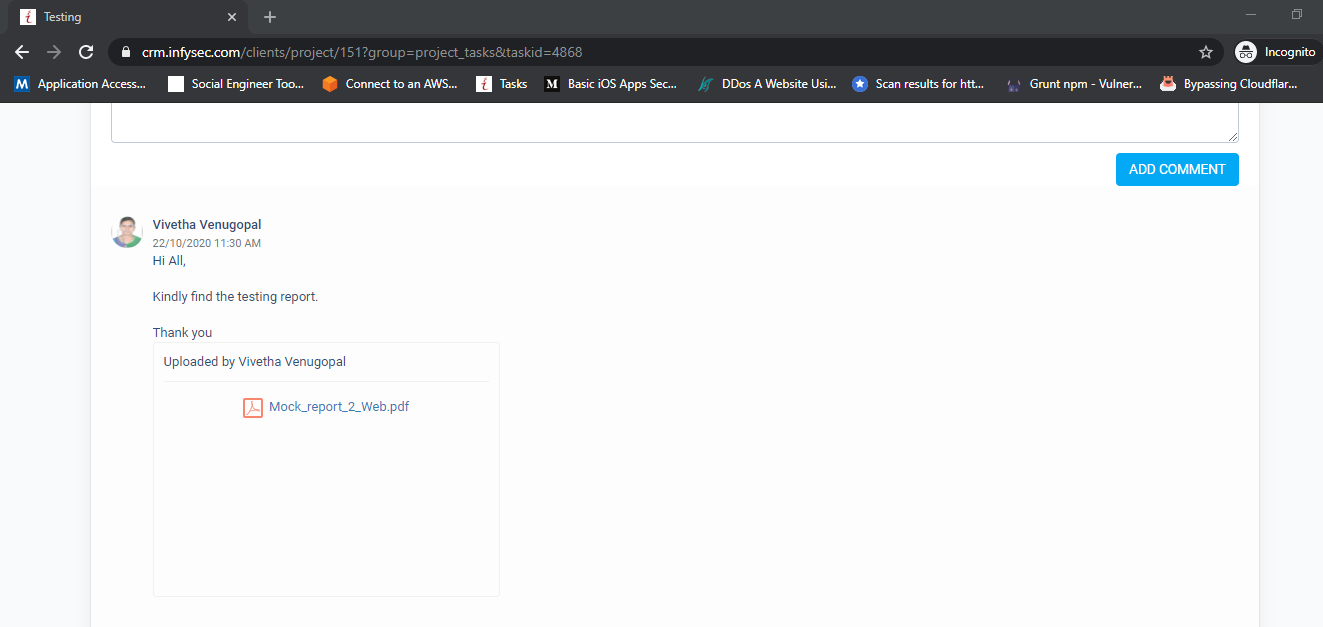
Task: Open the Bypassing Cloudflar bookmark
Action: [1229, 84]
